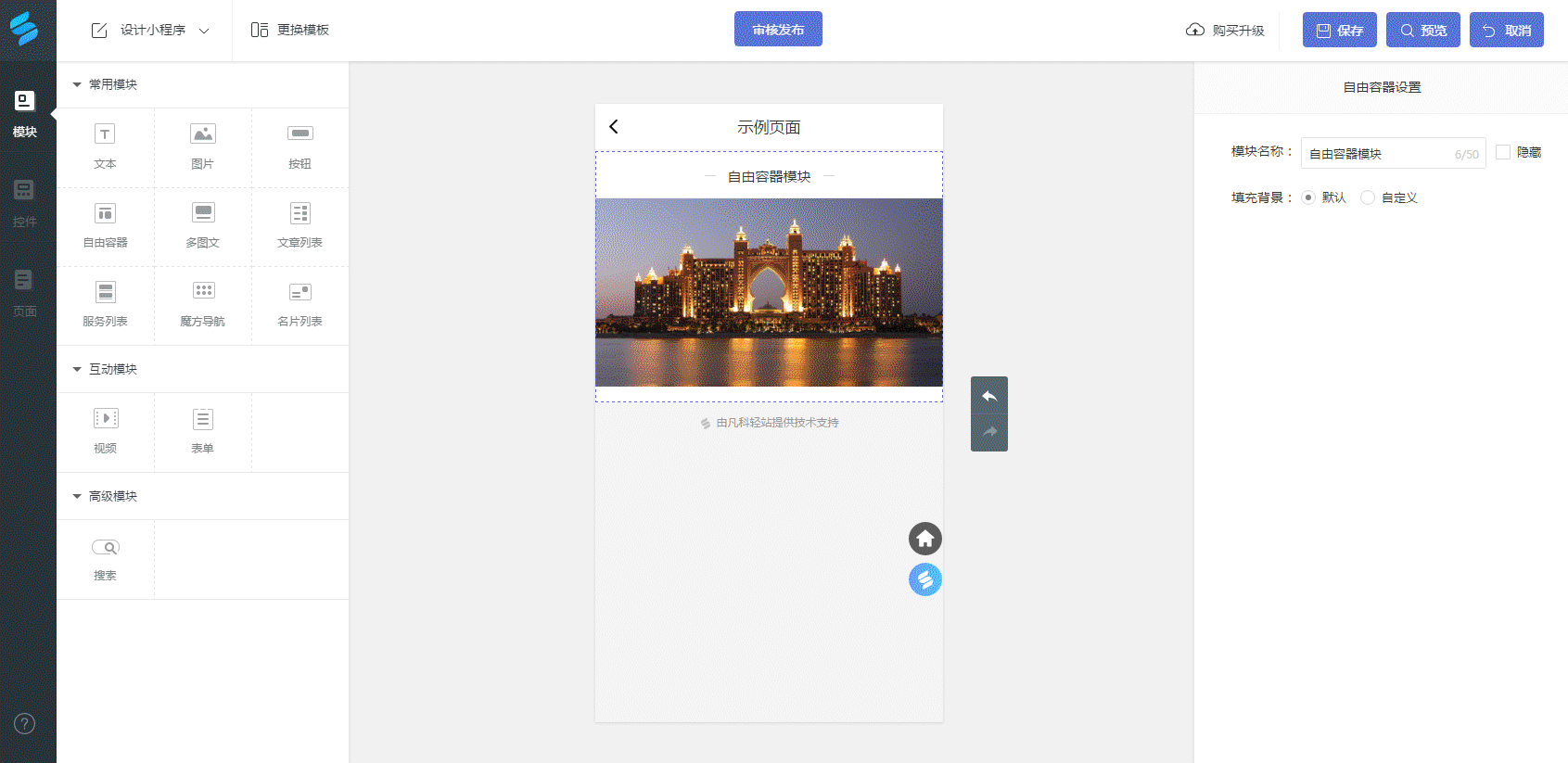Add a 图片 image module
The width and height of the screenshot is (1568, 763).
(202, 147)
